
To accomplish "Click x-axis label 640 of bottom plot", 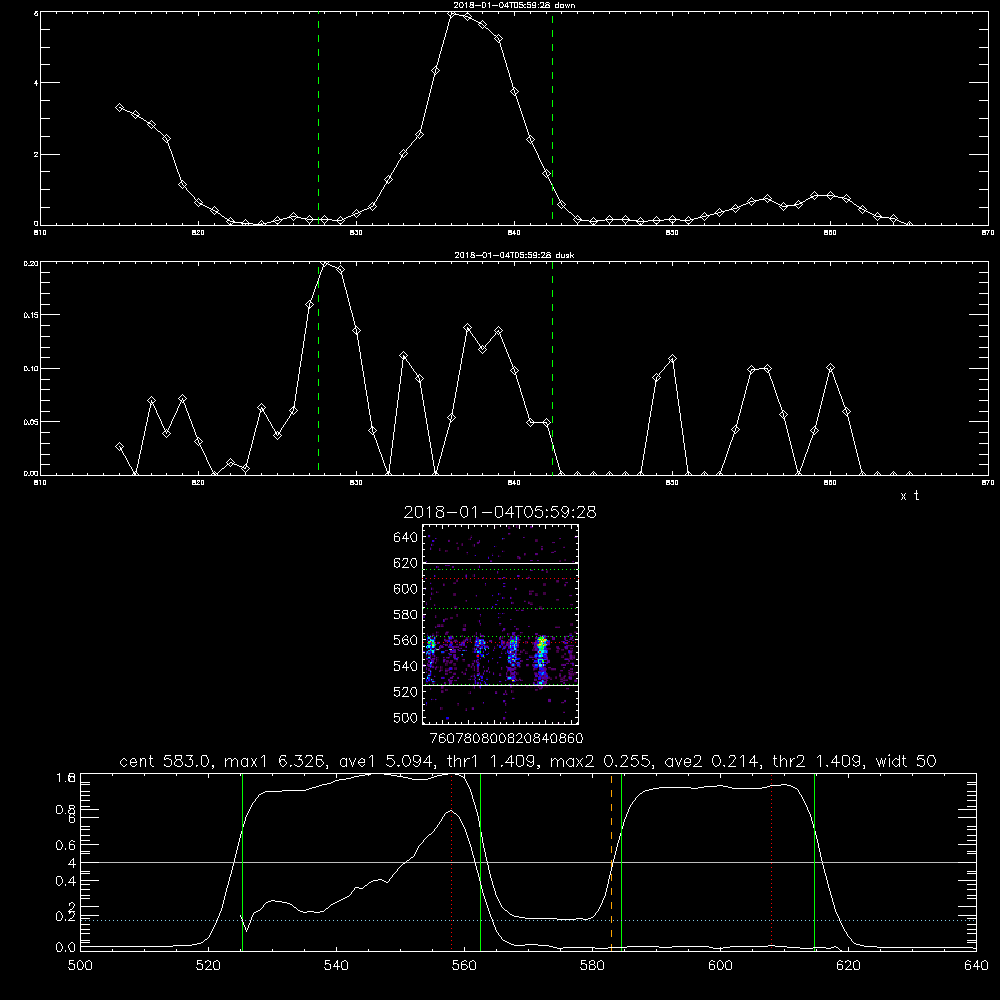I will point(976,966).
